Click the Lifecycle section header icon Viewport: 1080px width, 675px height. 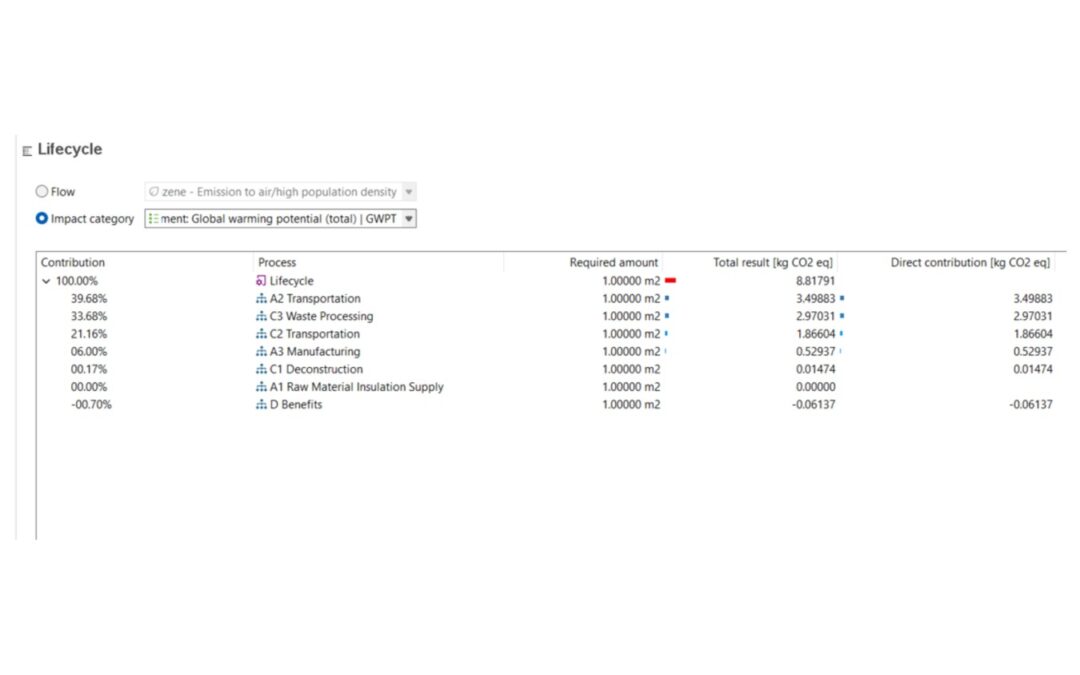click(x=27, y=151)
